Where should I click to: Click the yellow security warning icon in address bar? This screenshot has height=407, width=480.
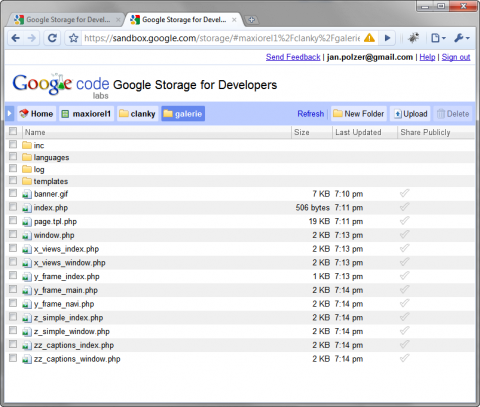(369, 38)
